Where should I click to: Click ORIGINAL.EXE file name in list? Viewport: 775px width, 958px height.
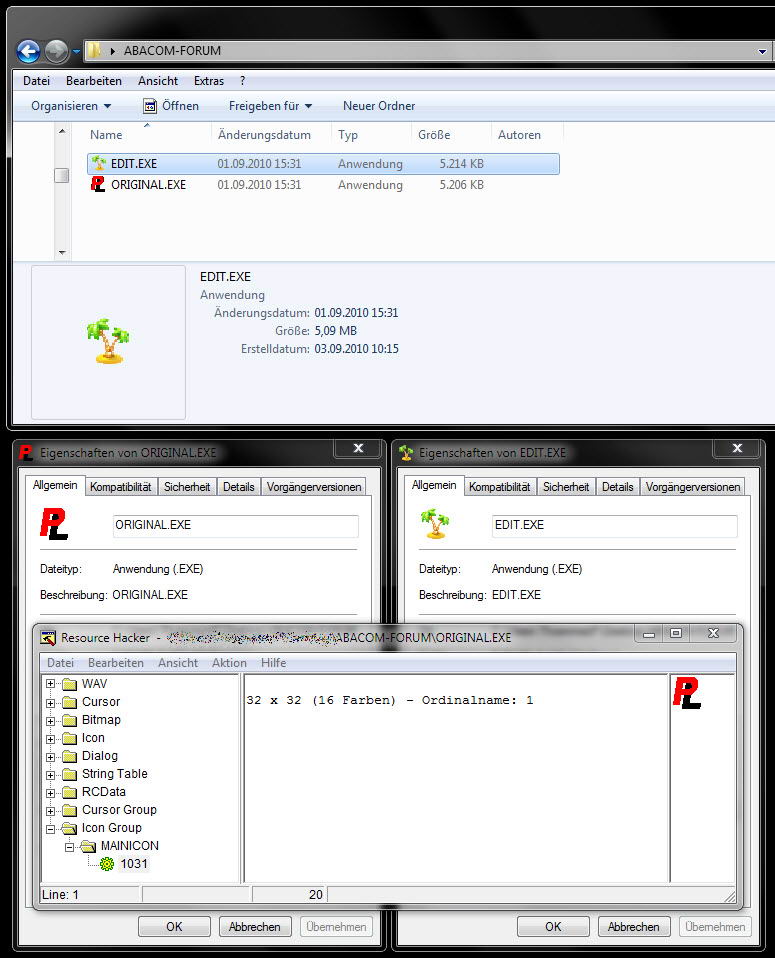[x=148, y=185]
